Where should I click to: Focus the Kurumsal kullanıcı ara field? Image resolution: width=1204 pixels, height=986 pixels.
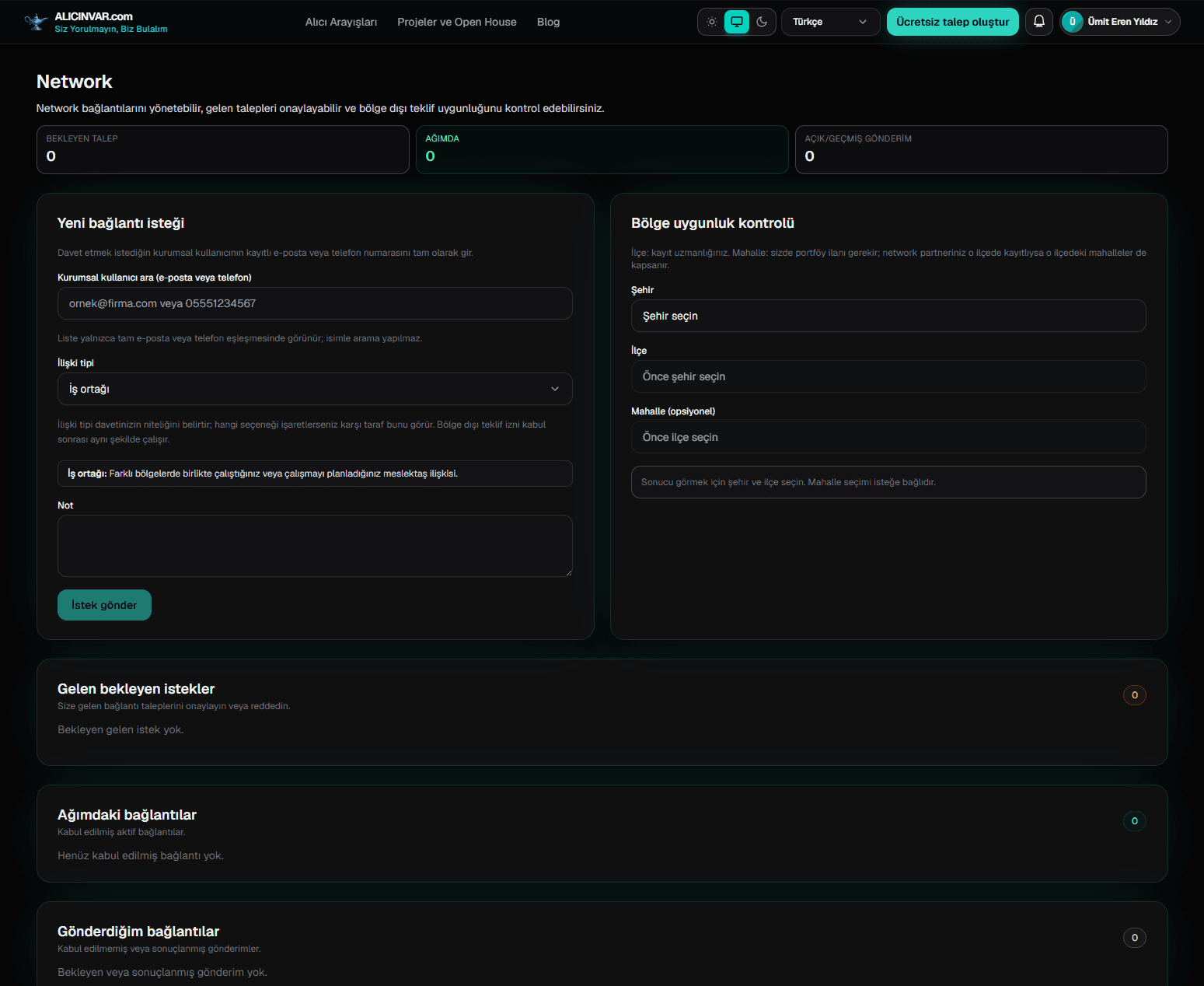(315, 303)
